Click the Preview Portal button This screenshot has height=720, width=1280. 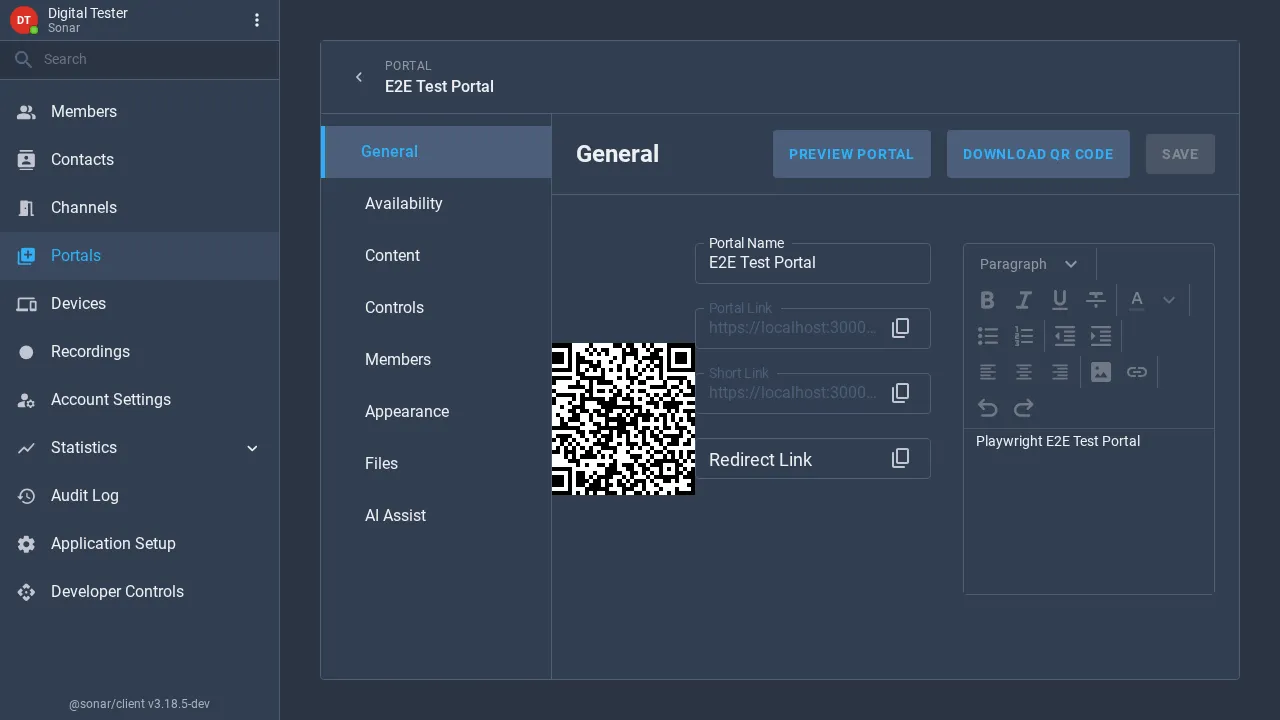tap(852, 154)
